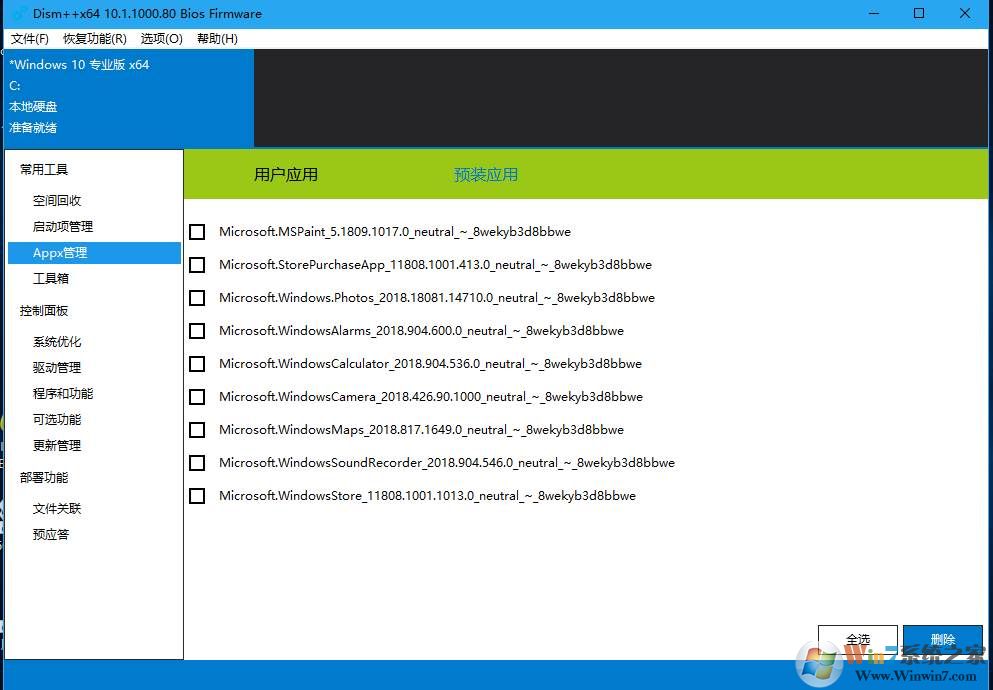Select Appx管理 in the sidebar
Screen dimensions: 993x690
94,253
